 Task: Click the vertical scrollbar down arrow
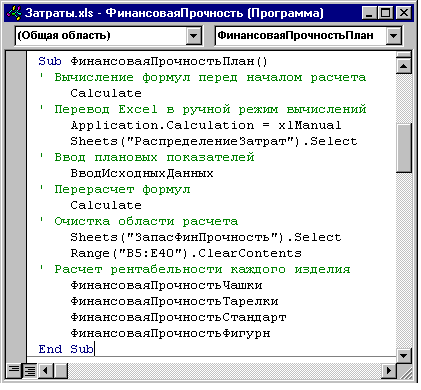click(404, 356)
